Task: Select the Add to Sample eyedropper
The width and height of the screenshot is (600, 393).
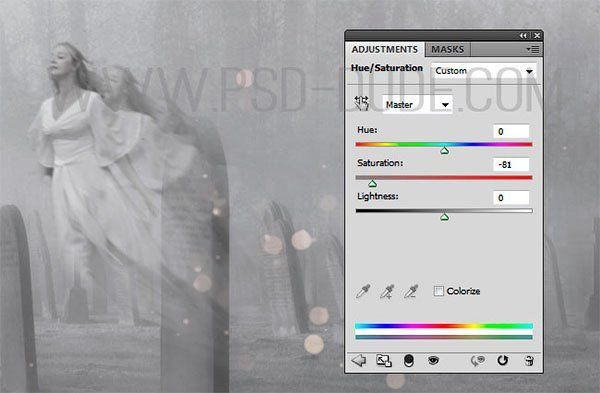Action: click(x=387, y=291)
